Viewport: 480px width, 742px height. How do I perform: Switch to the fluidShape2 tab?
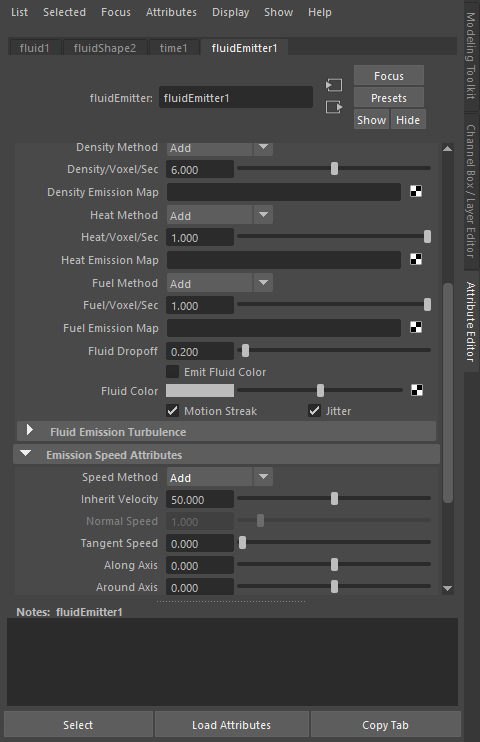coord(105,48)
